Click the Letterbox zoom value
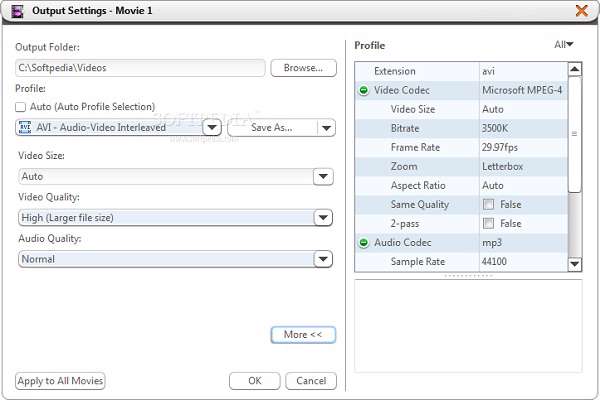This screenshot has height=400, width=600. [502, 167]
